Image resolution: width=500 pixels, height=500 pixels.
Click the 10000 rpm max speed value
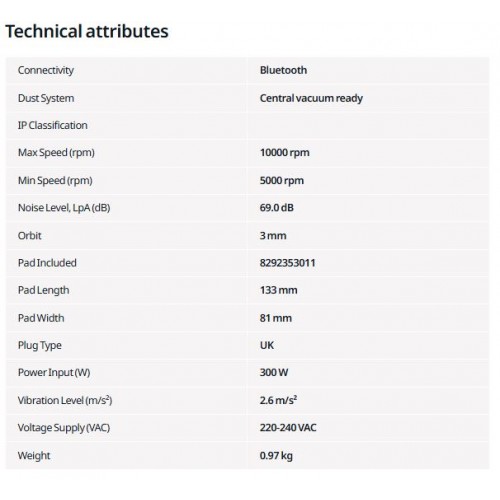coord(285,153)
